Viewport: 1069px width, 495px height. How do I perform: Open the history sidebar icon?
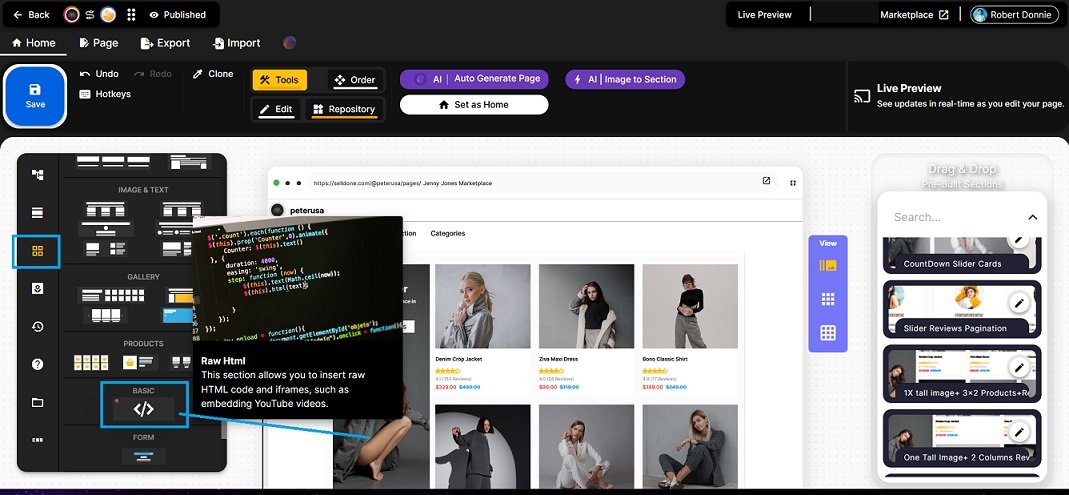coord(37,327)
